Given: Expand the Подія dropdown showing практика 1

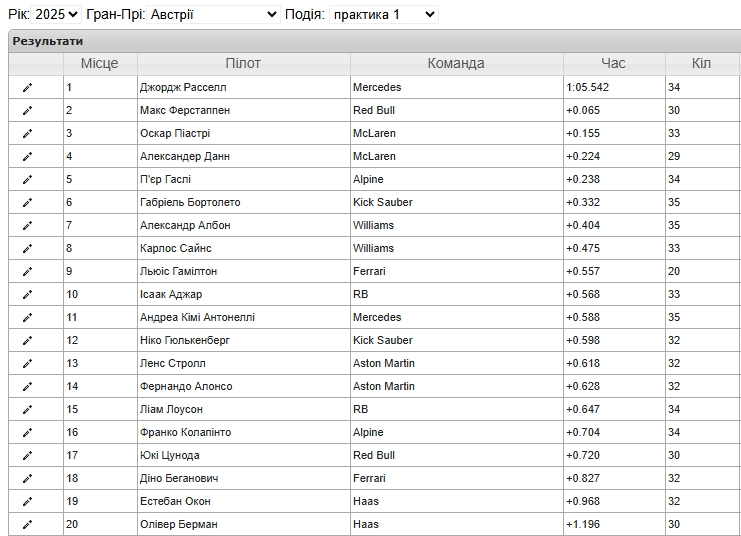Looking at the screenshot, I should tap(384, 15).
